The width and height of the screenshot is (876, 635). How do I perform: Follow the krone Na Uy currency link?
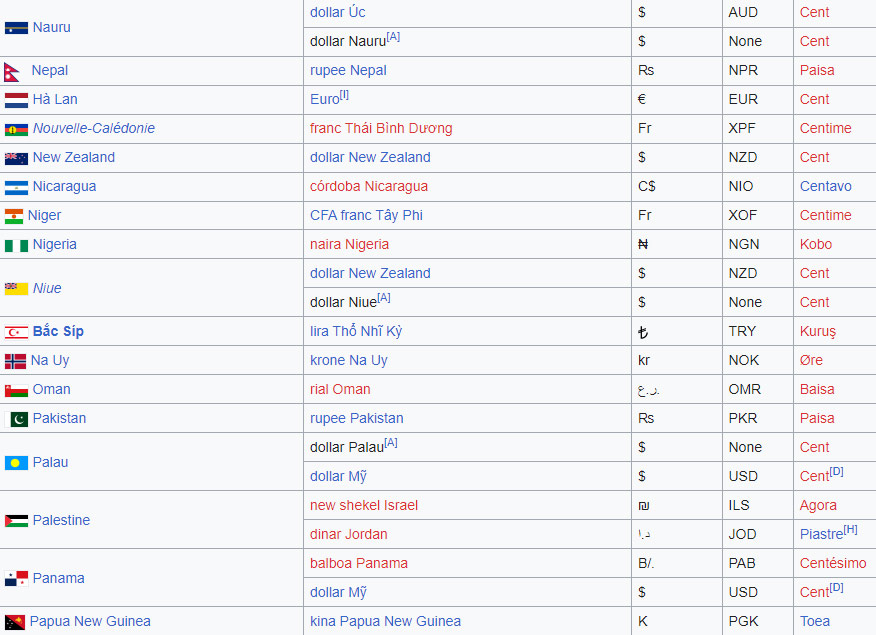348,360
